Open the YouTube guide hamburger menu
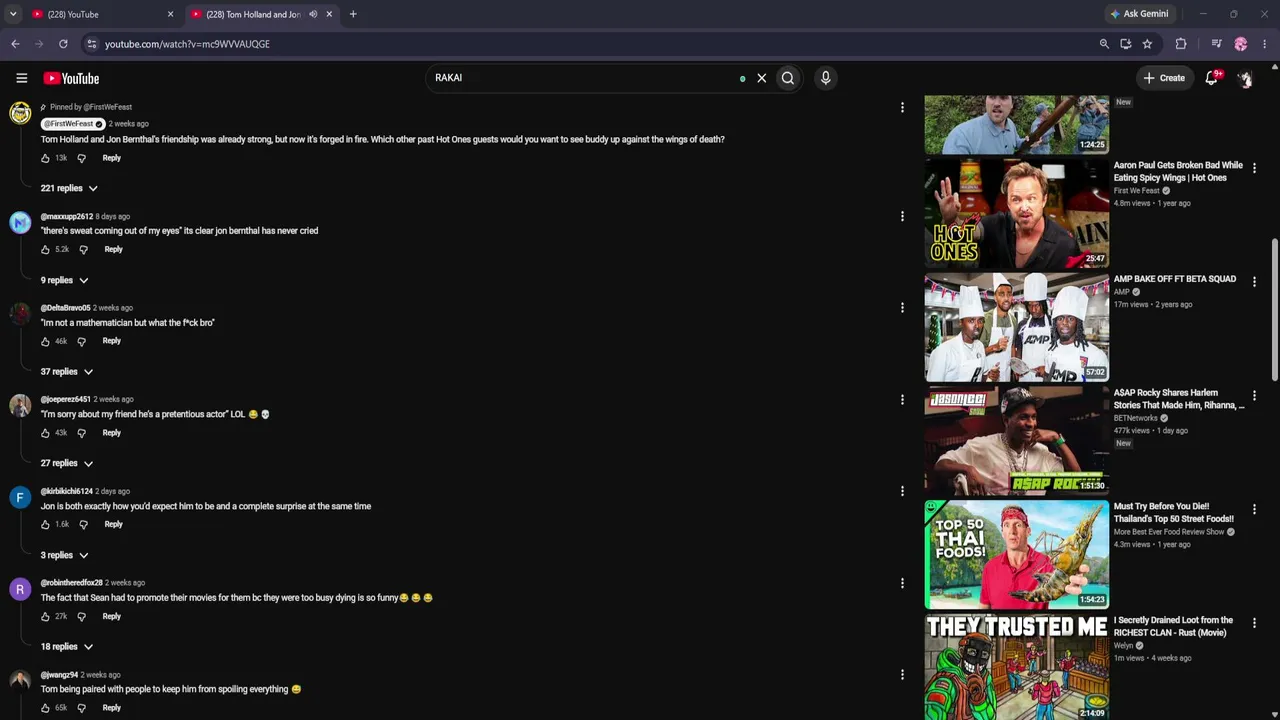The image size is (1280, 720). [x=21, y=78]
